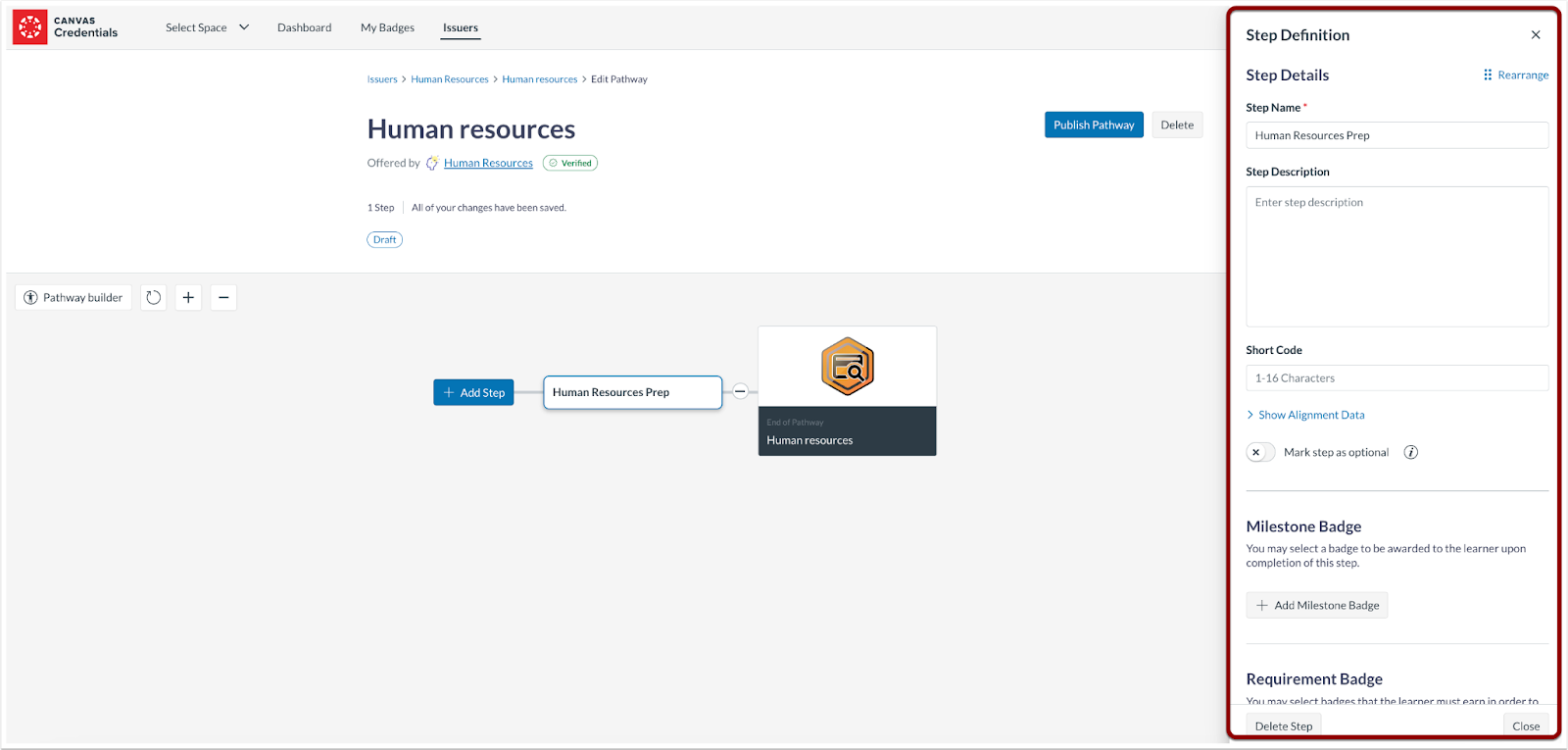Zoom out with the minus icon
This screenshot has width=1568, height=750.
coord(223,298)
